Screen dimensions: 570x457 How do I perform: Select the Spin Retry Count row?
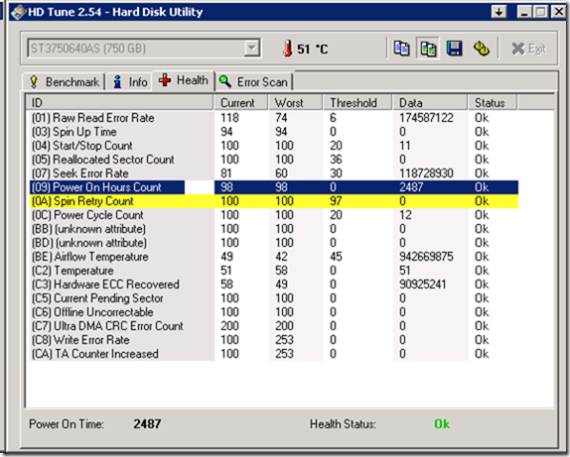[274, 201]
